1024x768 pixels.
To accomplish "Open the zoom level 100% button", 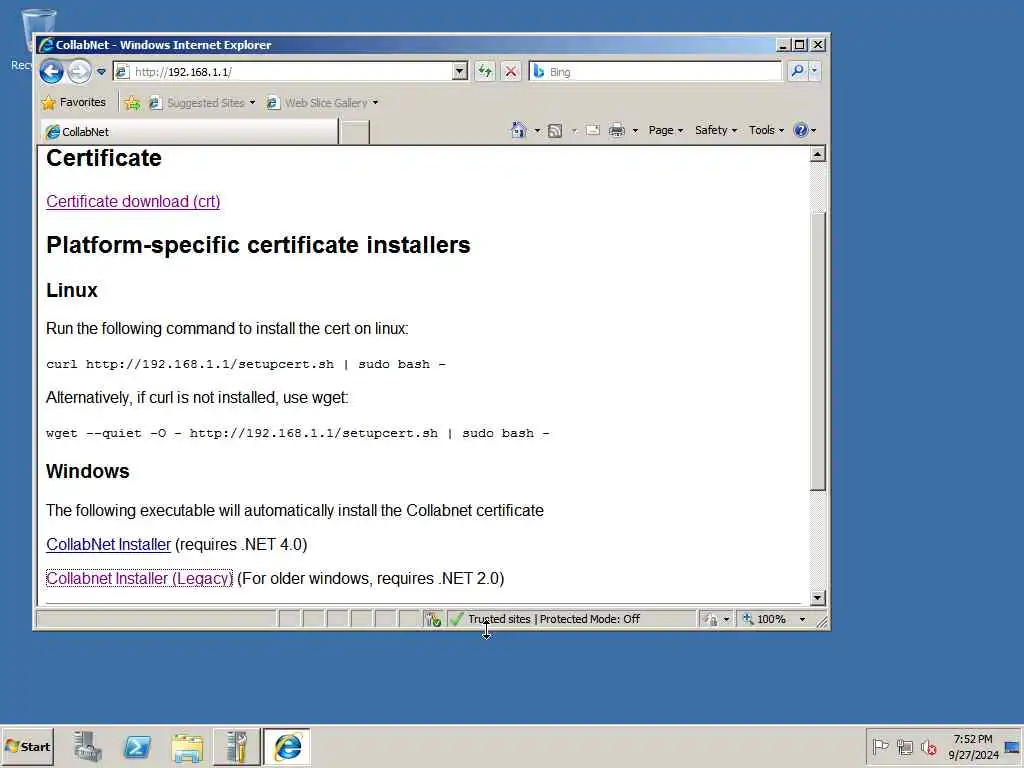I will point(765,619).
